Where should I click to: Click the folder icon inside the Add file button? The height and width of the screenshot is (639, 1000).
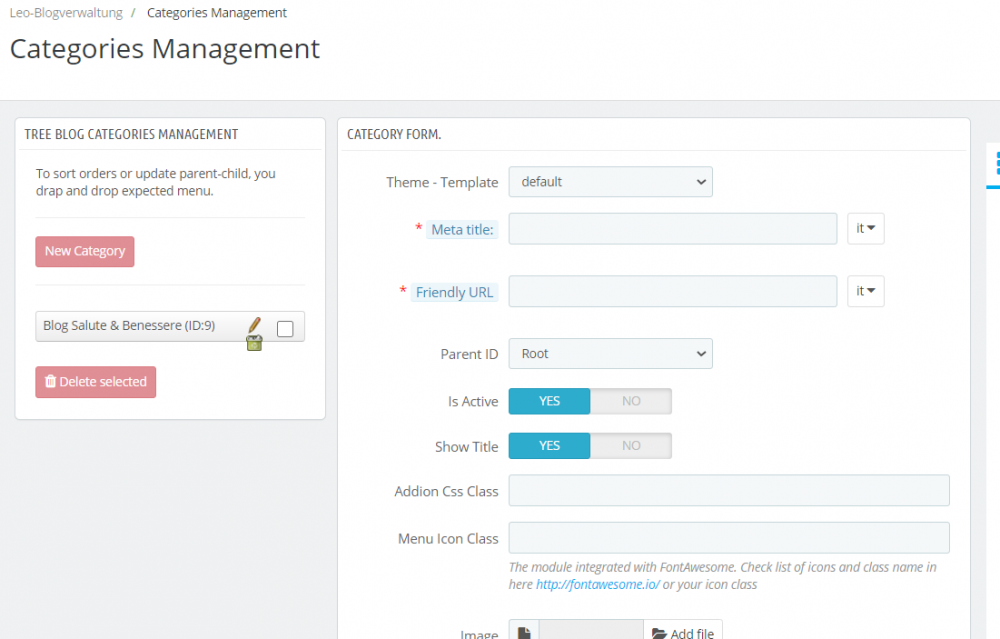coord(661,631)
